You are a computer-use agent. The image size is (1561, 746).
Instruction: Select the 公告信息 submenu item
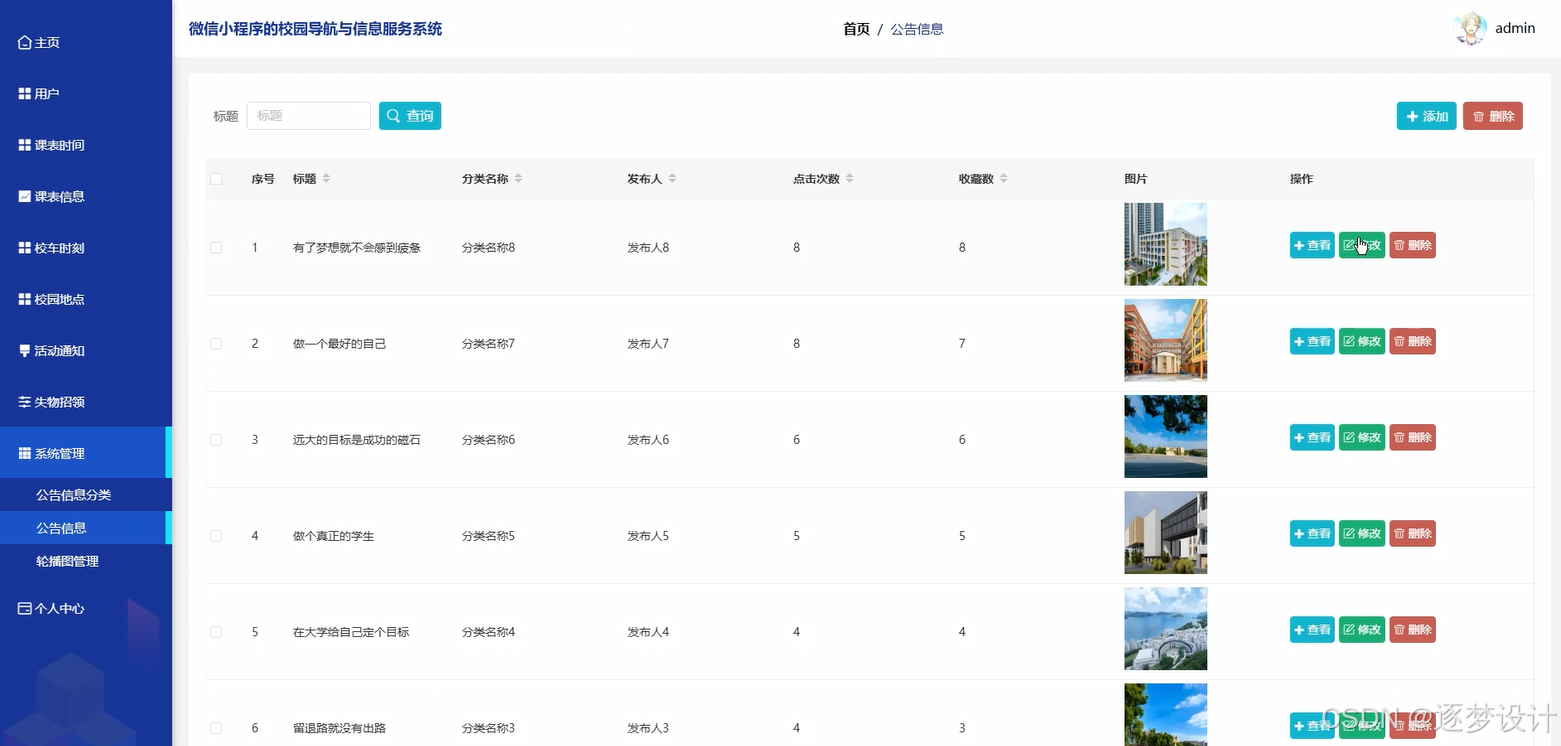[x=86, y=528]
